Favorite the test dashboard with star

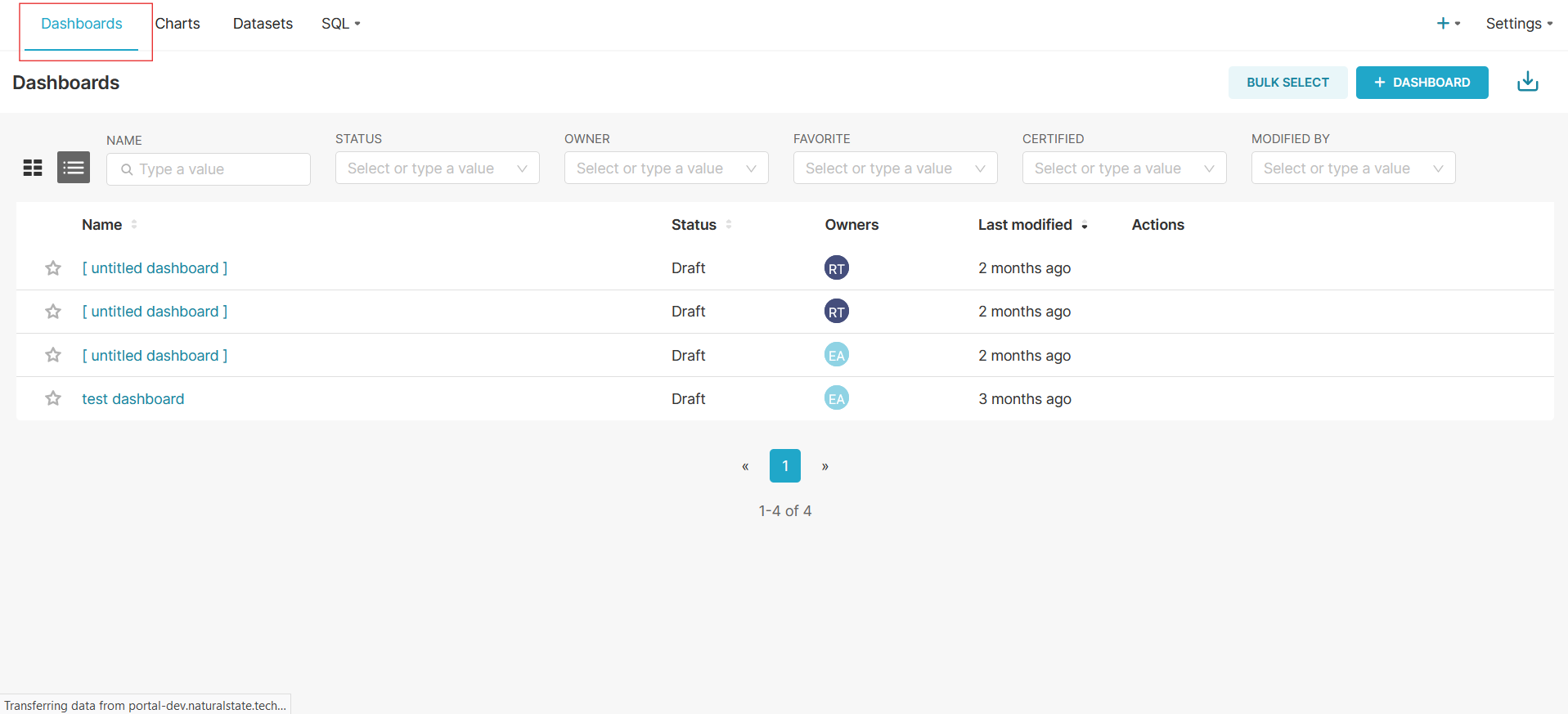click(53, 398)
